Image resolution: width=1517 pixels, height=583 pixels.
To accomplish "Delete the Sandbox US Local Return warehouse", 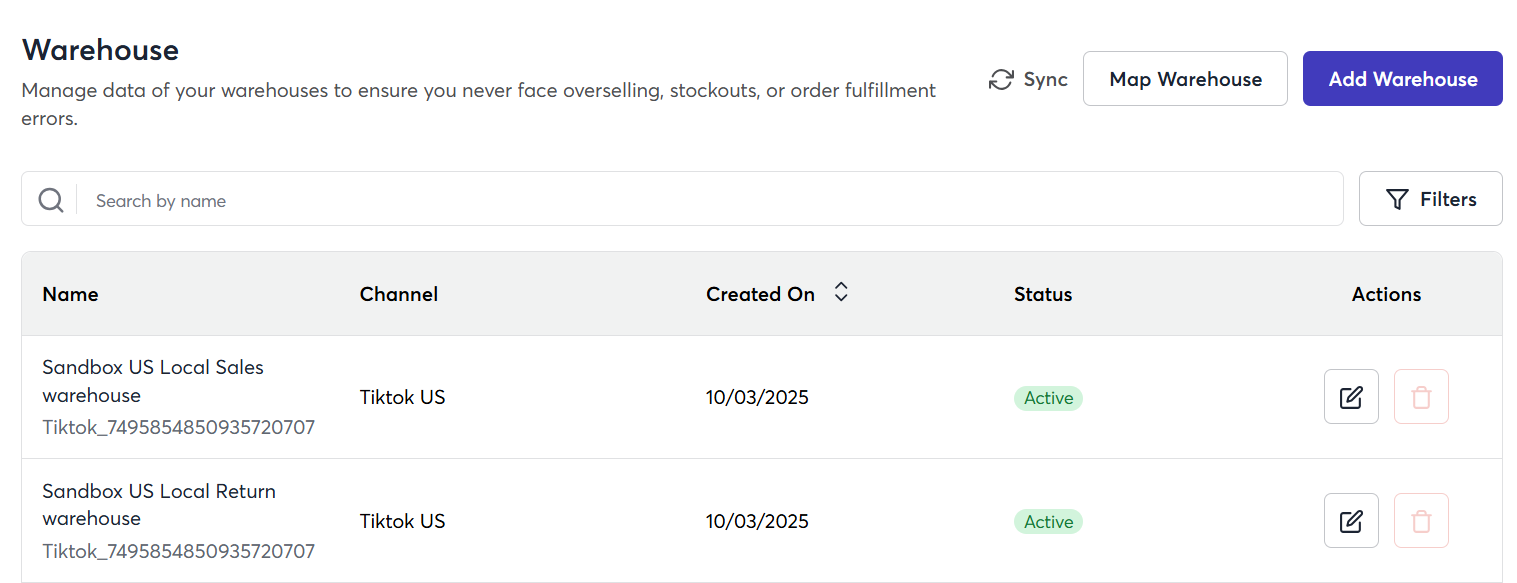I will [1421, 521].
